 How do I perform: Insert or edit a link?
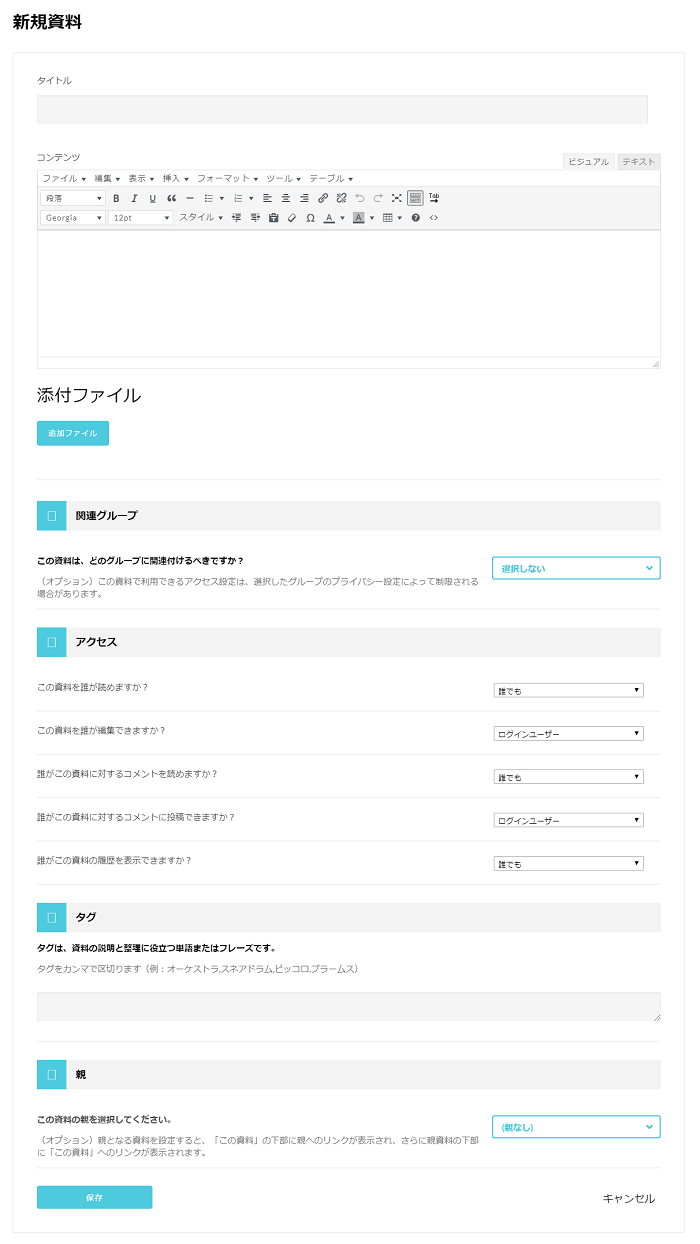click(x=323, y=198)
